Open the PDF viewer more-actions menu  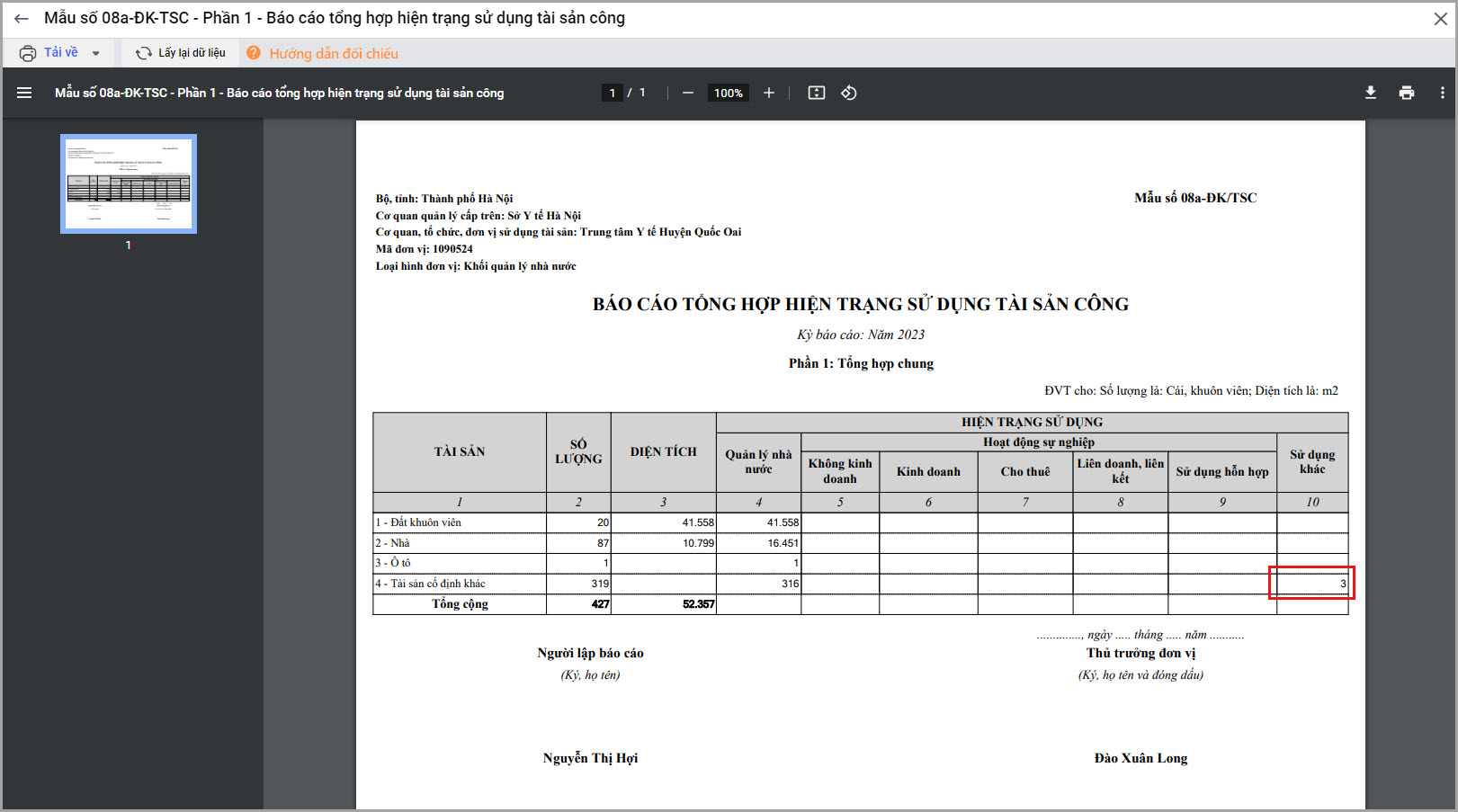[x=1443, y=93]
